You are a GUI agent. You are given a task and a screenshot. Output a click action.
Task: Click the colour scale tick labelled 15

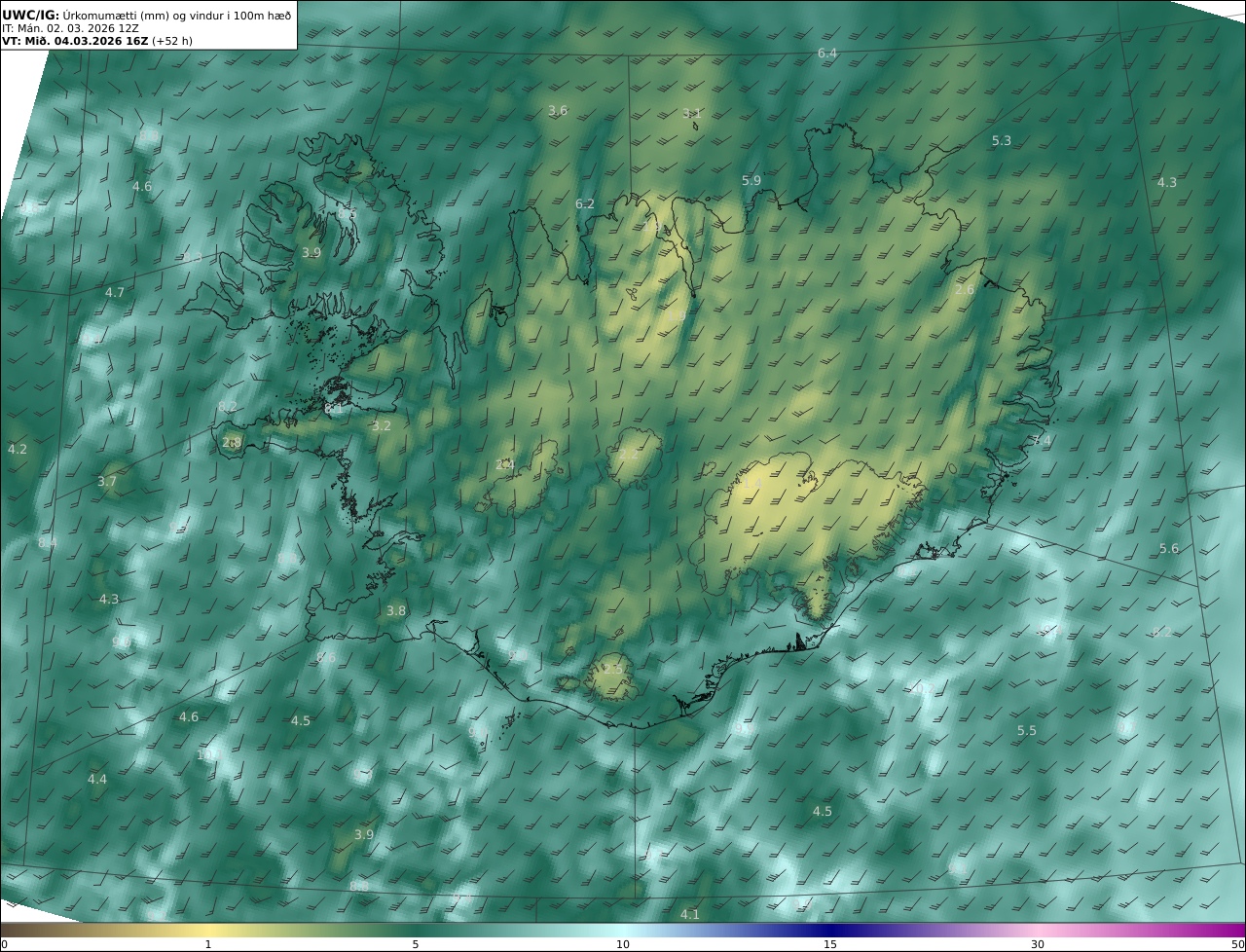tap(830, 944)
